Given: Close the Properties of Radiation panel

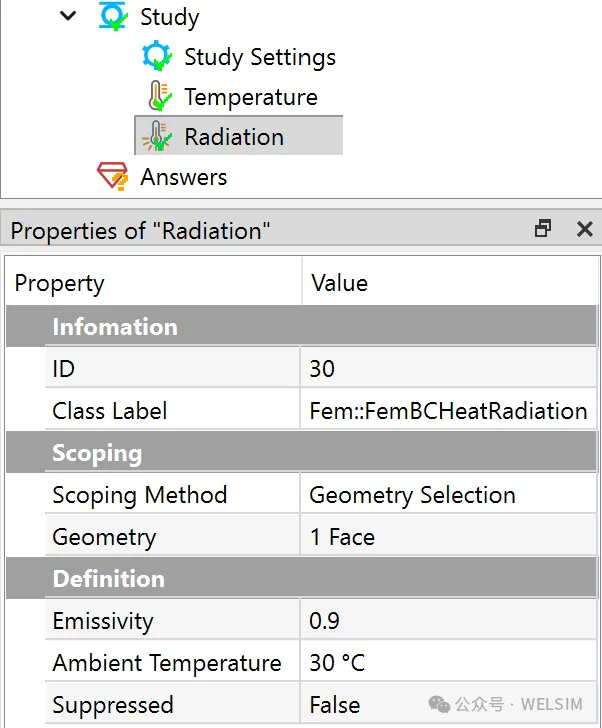Looking at the screenshot, I should pos(585,229).
